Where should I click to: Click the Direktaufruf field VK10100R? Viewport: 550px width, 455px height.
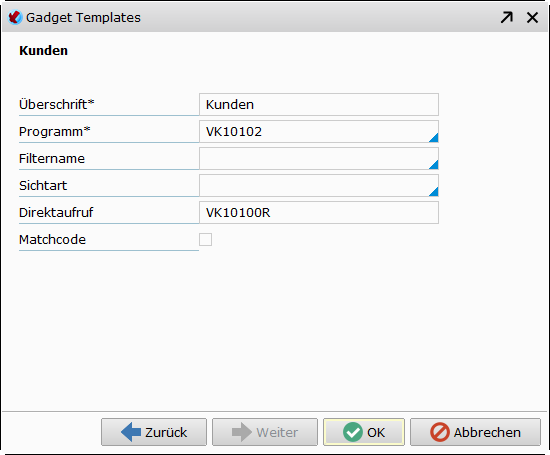click(319, 213)
